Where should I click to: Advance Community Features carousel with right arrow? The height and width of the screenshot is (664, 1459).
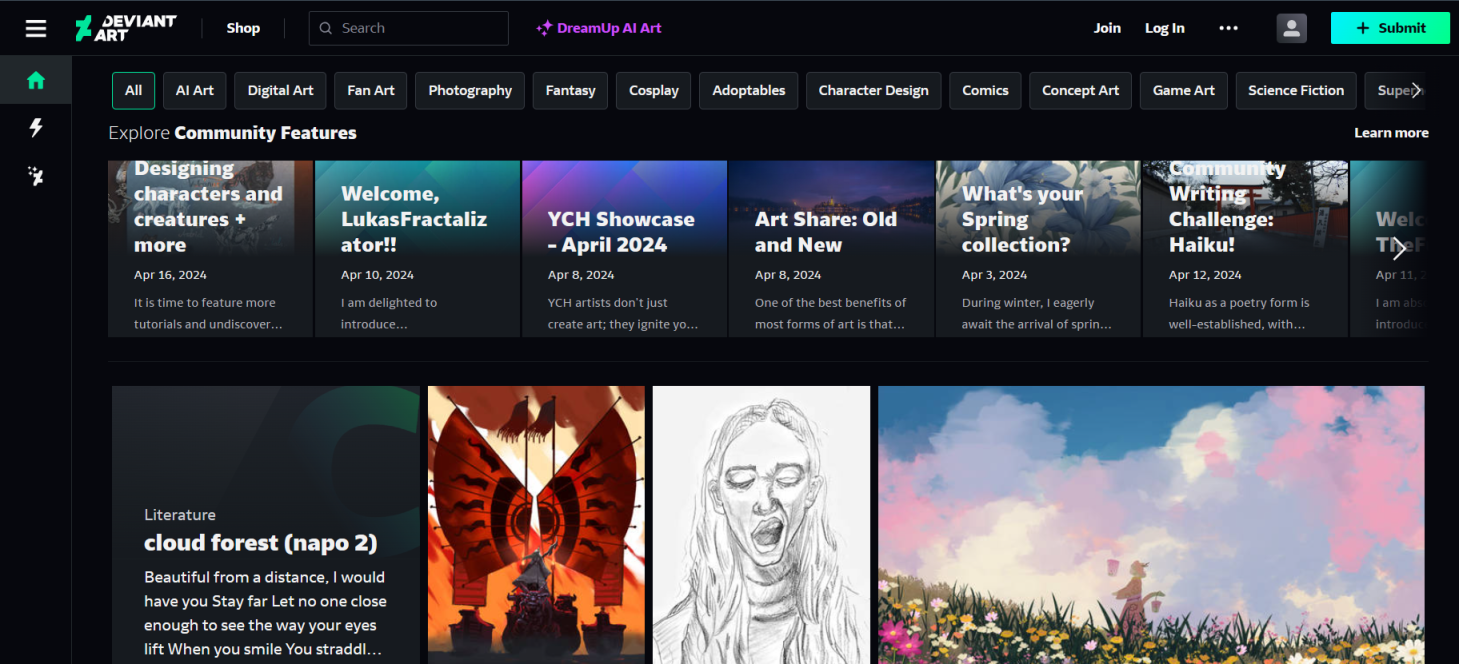tap(1398, 250)
